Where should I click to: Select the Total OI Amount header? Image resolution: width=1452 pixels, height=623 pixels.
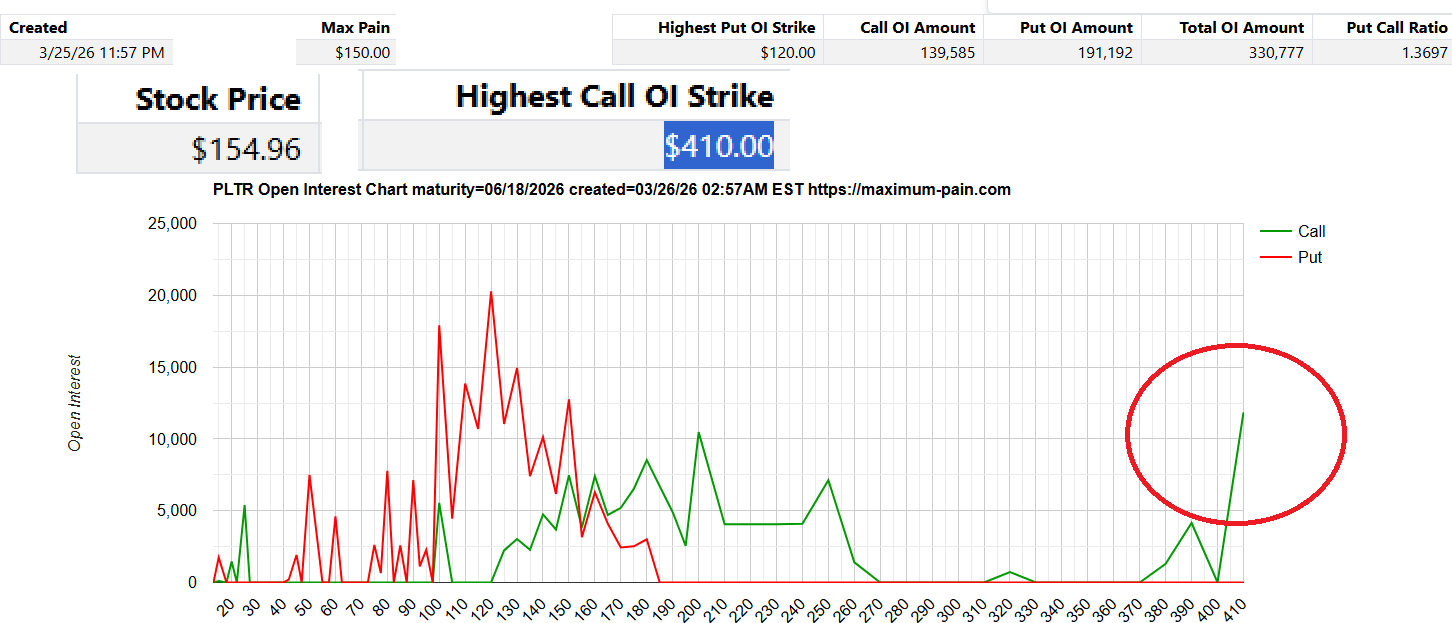1227,28
